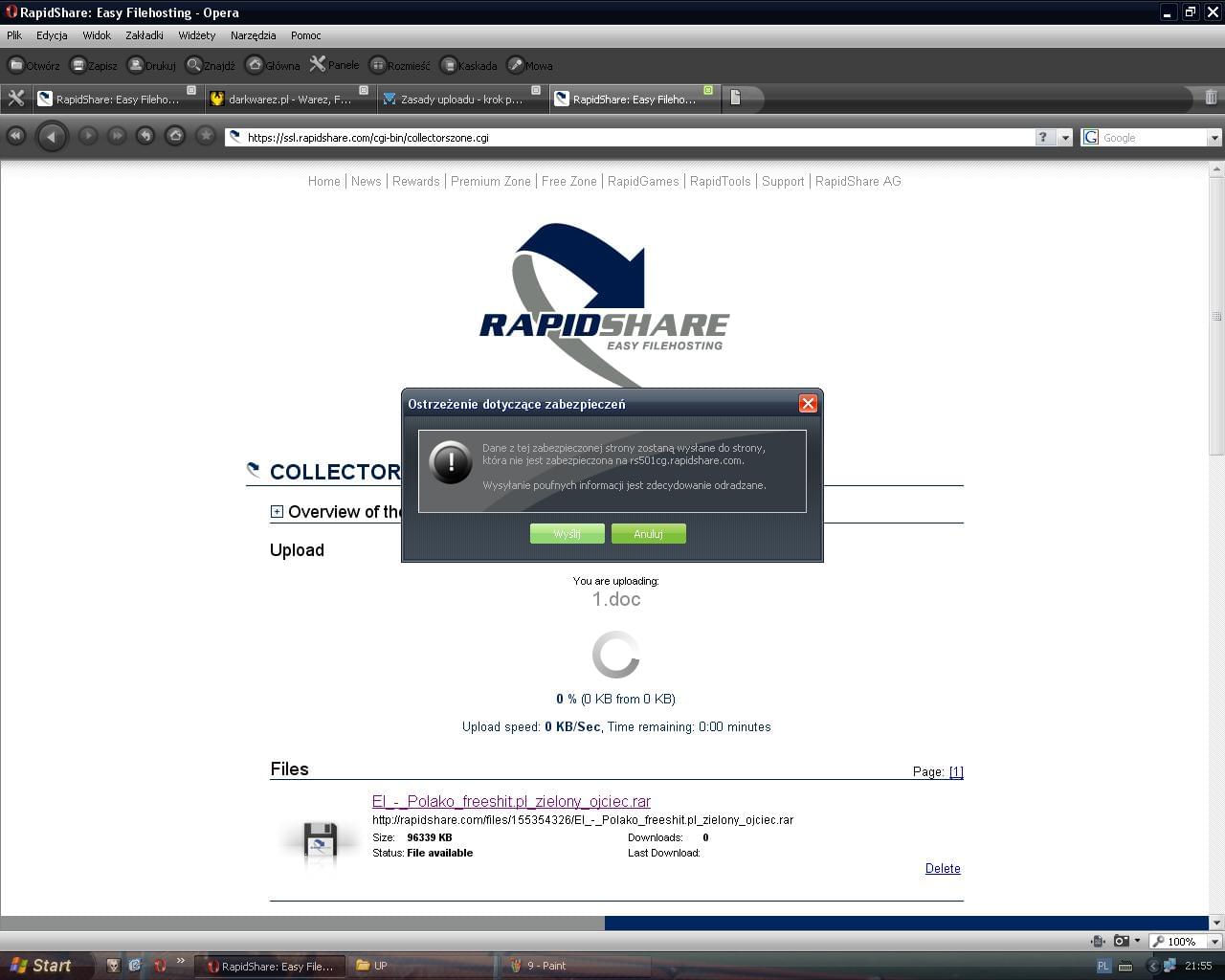Open the zoom 100% dropdown
This screenshot has width=1225, height=980.
pos(1214,942)
